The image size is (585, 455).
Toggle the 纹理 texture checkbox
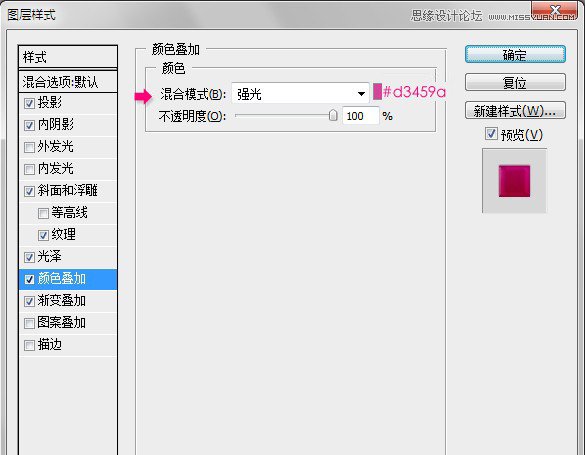coord(43,235)
